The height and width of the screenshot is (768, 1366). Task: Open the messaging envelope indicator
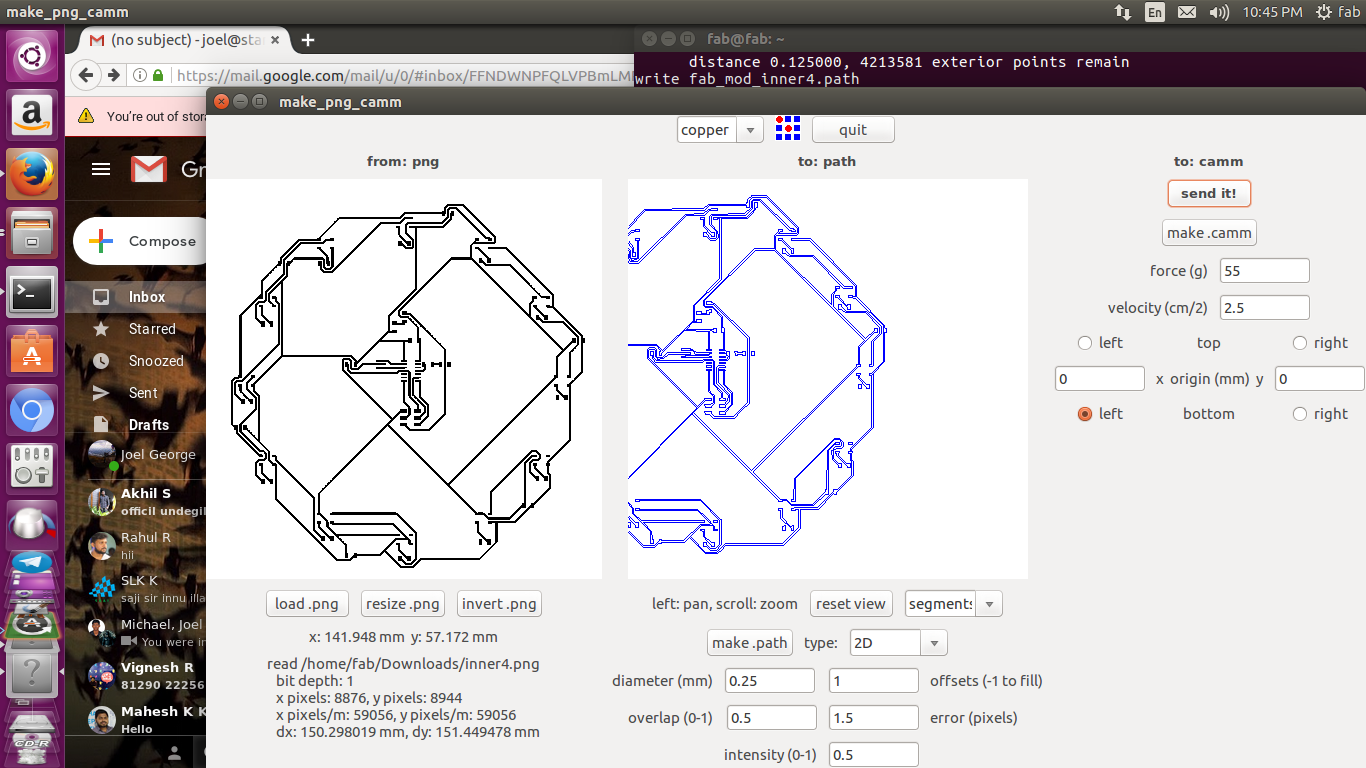point(1187,12)
